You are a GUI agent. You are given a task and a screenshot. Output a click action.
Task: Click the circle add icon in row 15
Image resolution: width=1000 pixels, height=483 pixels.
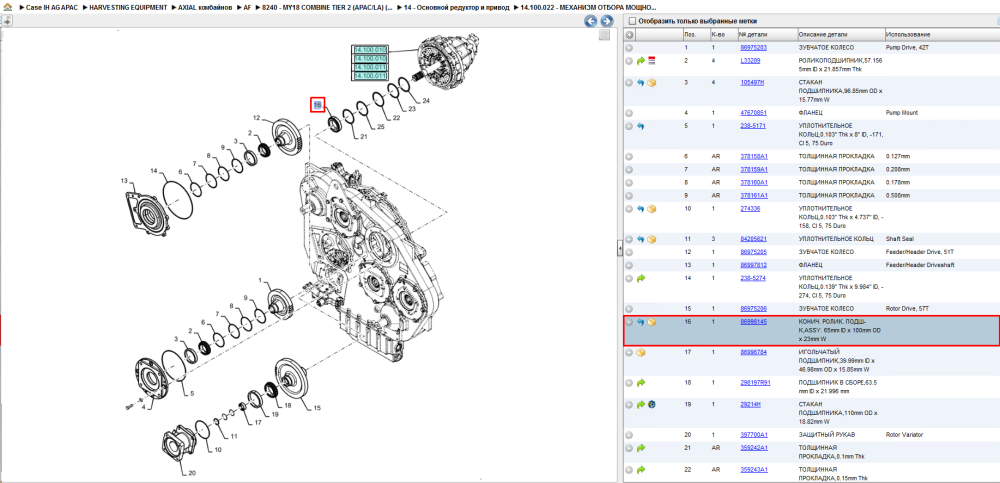click(629, 309)
